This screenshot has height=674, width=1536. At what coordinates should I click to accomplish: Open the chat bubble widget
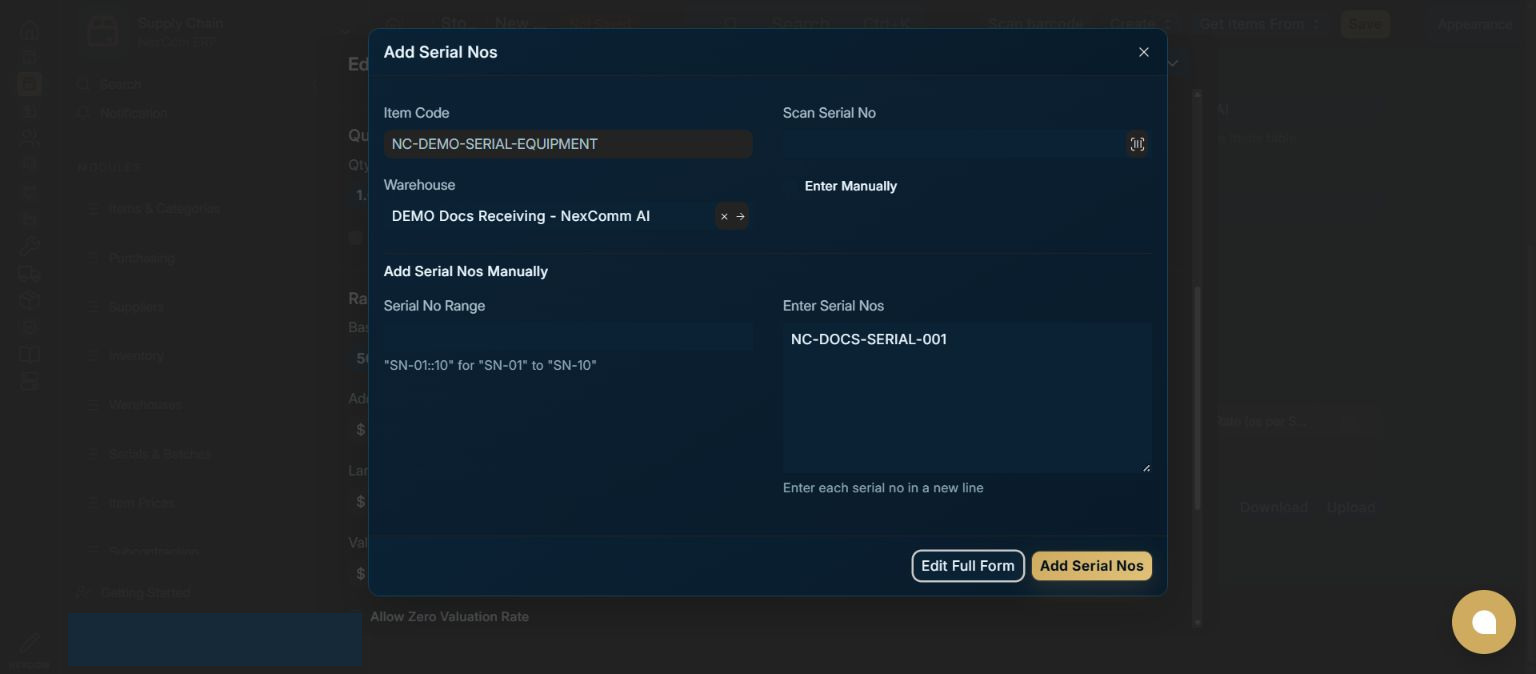(x=1484, y=622)
